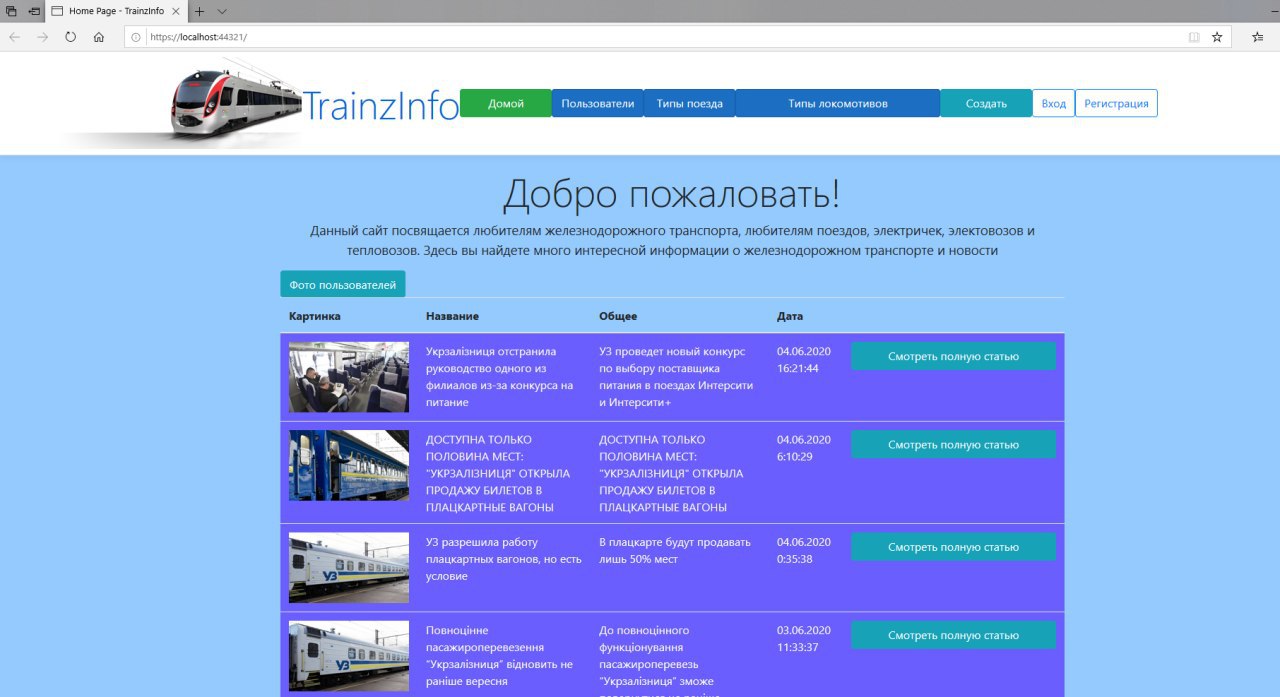
Task: Click the thumbnail in Повноцінне пасажироперевезення row
Action: [x=349, y=656]
